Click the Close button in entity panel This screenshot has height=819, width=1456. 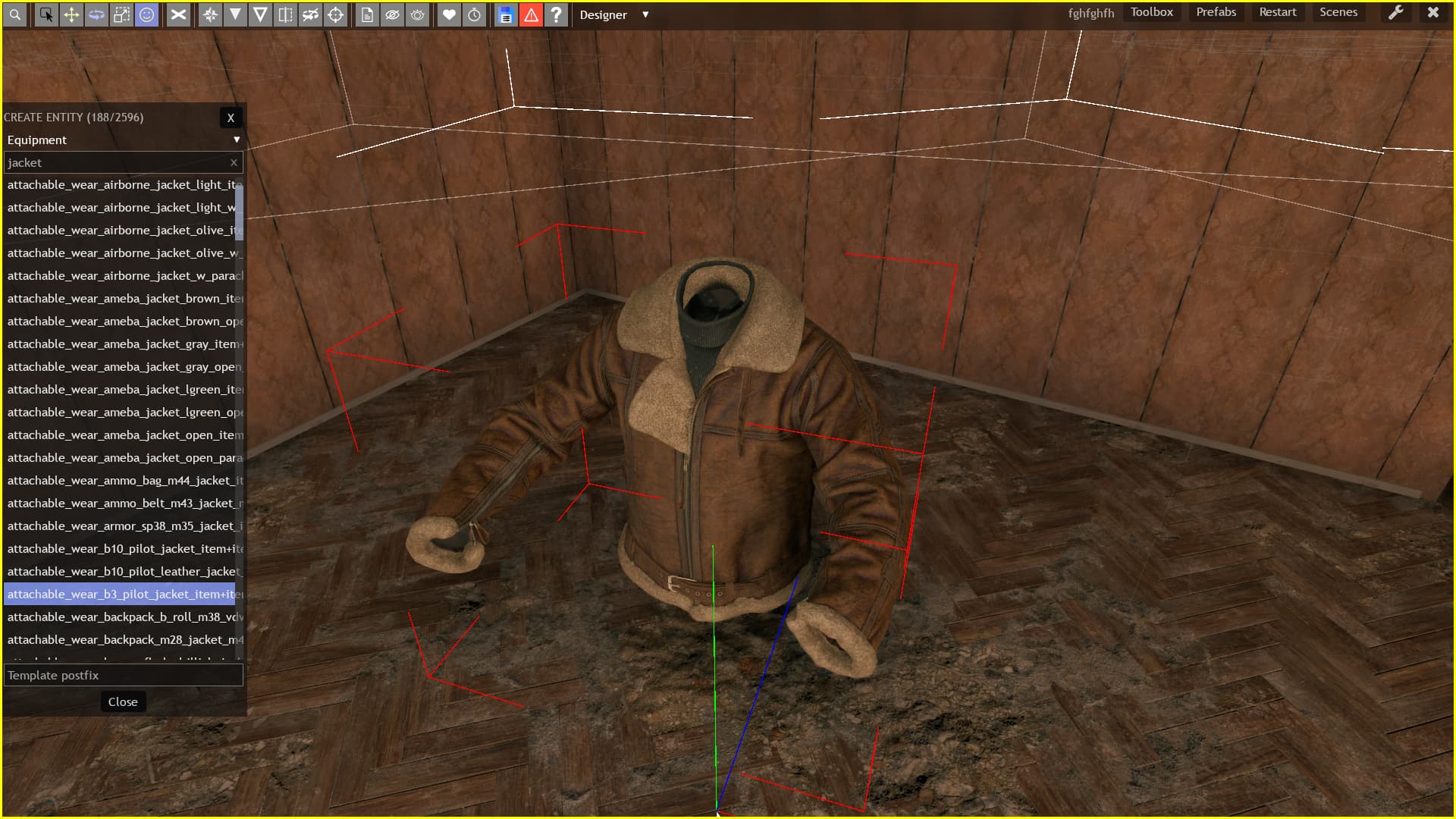coord(123,701)
